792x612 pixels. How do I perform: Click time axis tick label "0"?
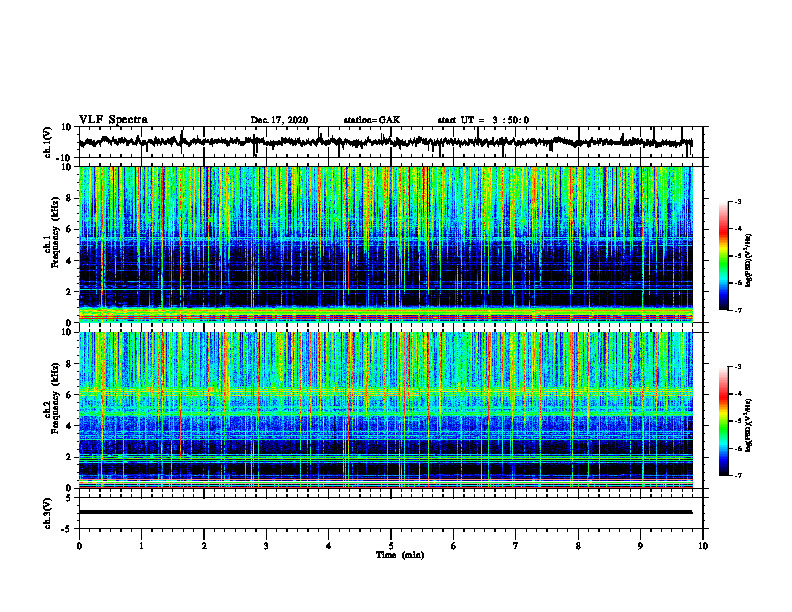(x=79, y=546)
